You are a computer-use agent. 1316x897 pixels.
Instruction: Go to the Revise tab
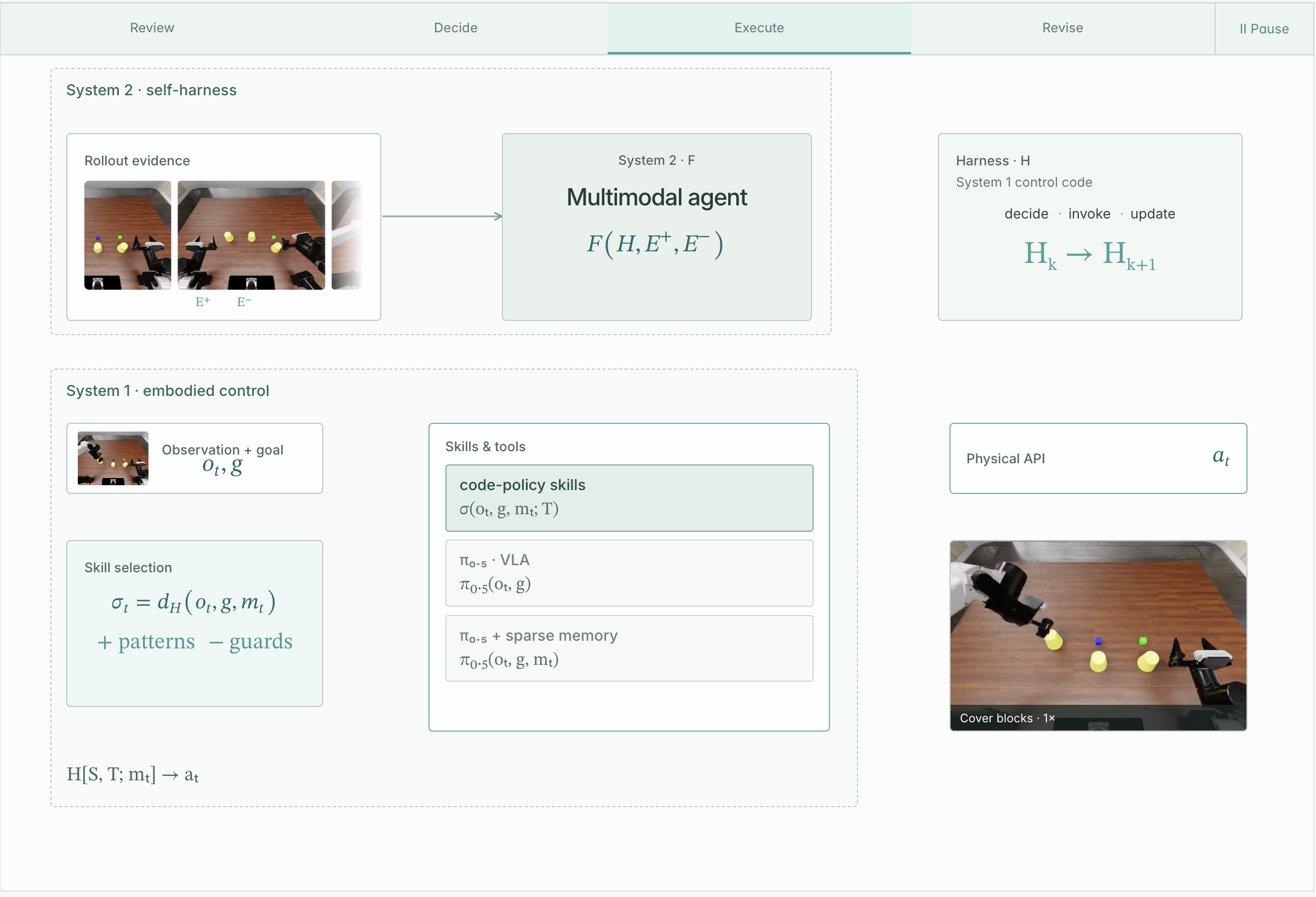click(x=1062, y=28)
